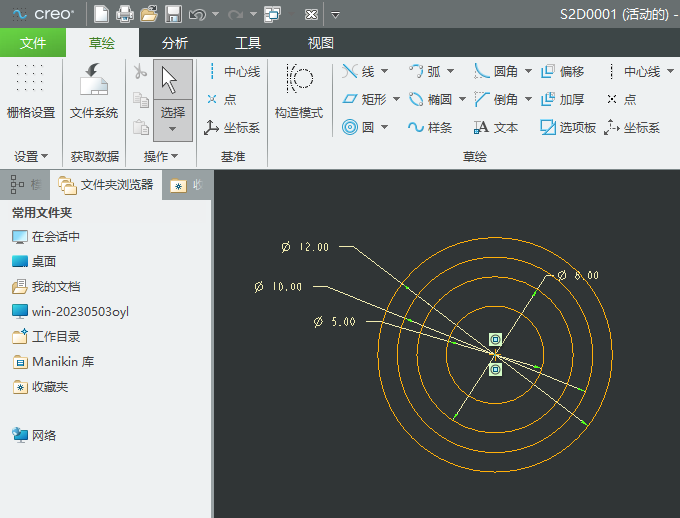Click the 偏移 offset tool
This screenshot has height=518, width=680.
[562, 72]
